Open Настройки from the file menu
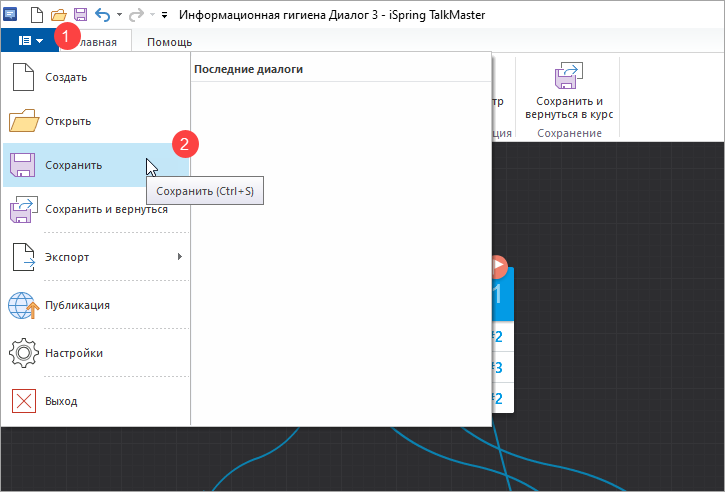The image size is (725, 492). [96, 353]
